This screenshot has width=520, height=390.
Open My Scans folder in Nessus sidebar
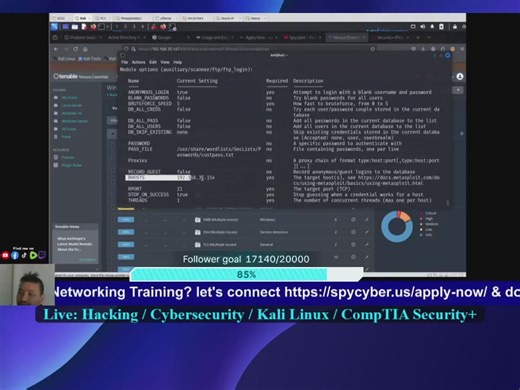(69, 98)
